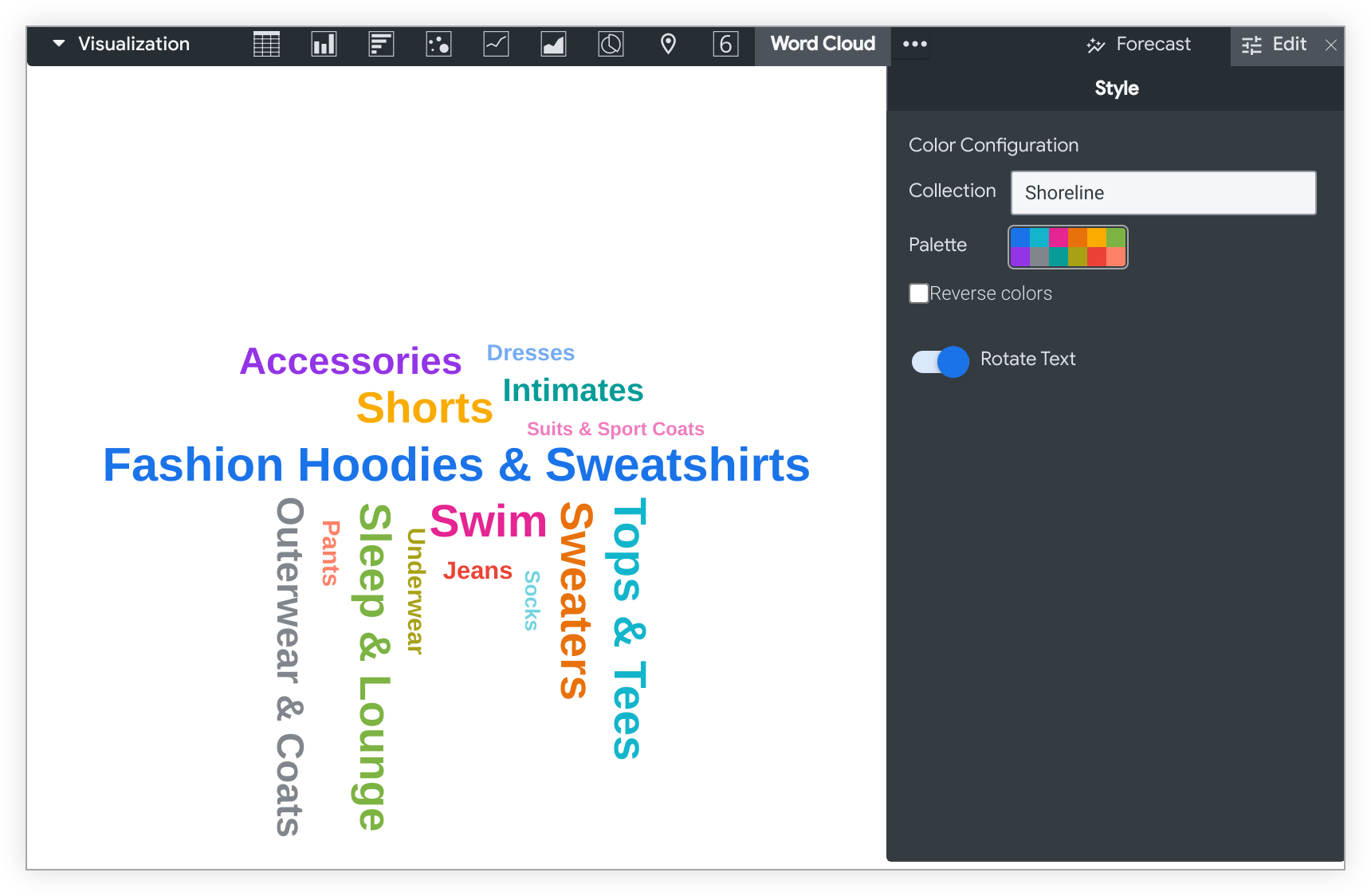Select the Area chart icon

(x=553, y=44)
